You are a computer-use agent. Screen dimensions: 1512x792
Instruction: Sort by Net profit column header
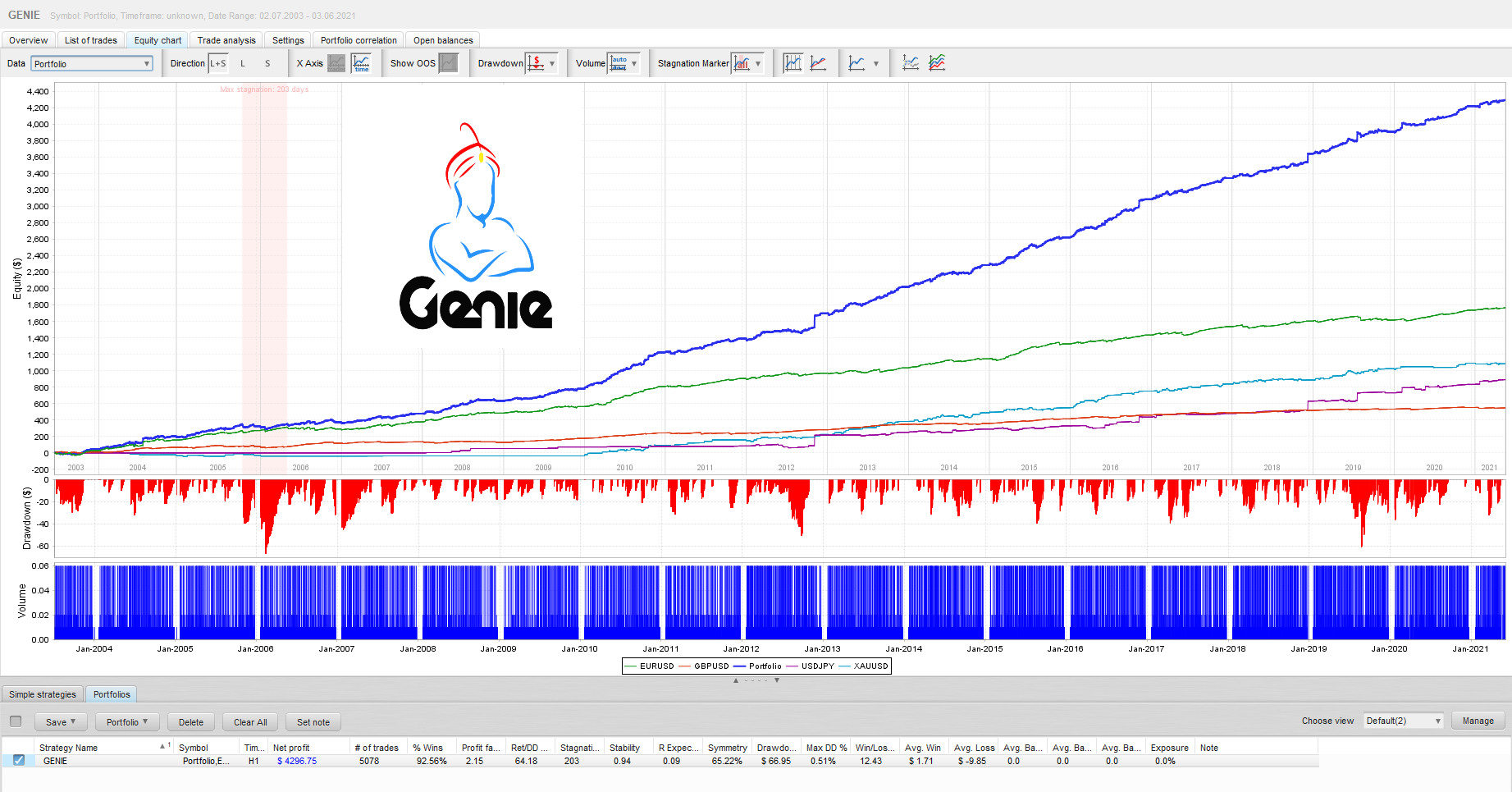(309, 748)
